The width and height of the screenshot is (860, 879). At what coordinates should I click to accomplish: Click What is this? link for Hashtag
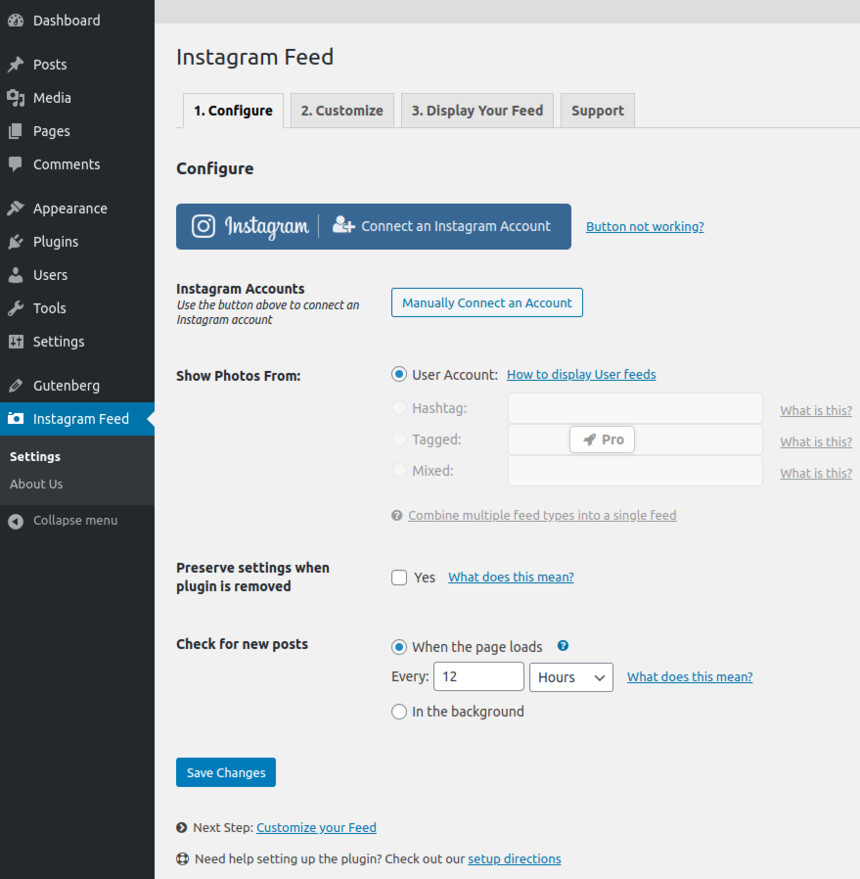coord(816,410)
